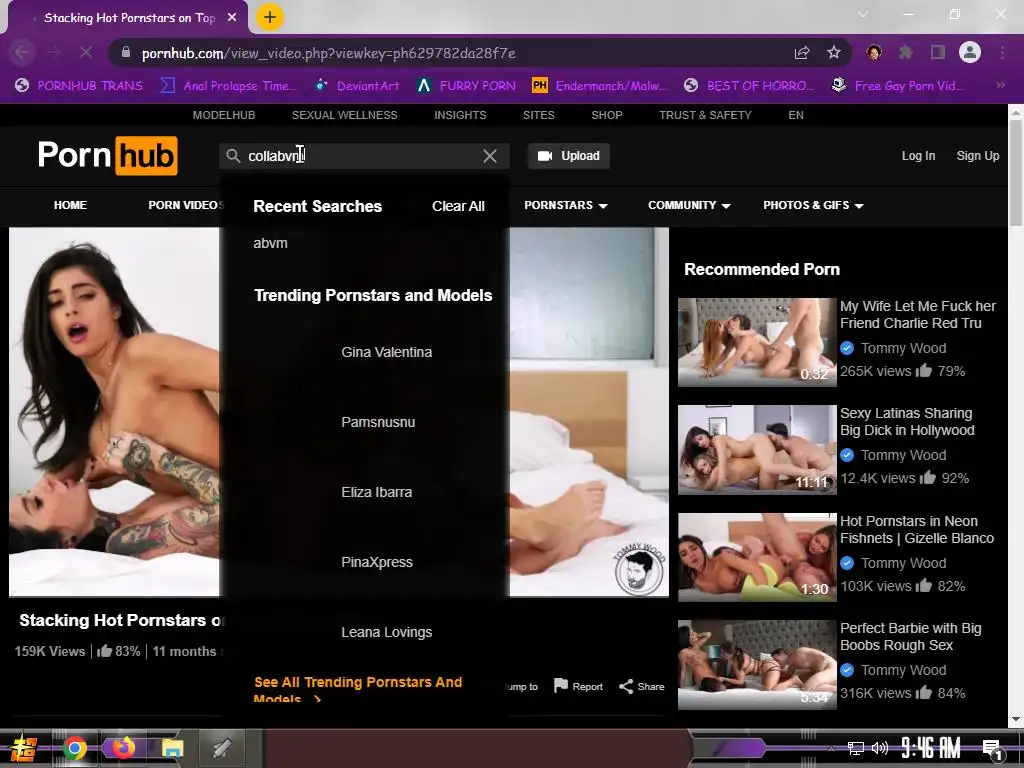1024x768 pixels.
Task: Open the volume control in system tray
Action: point(880,748)
